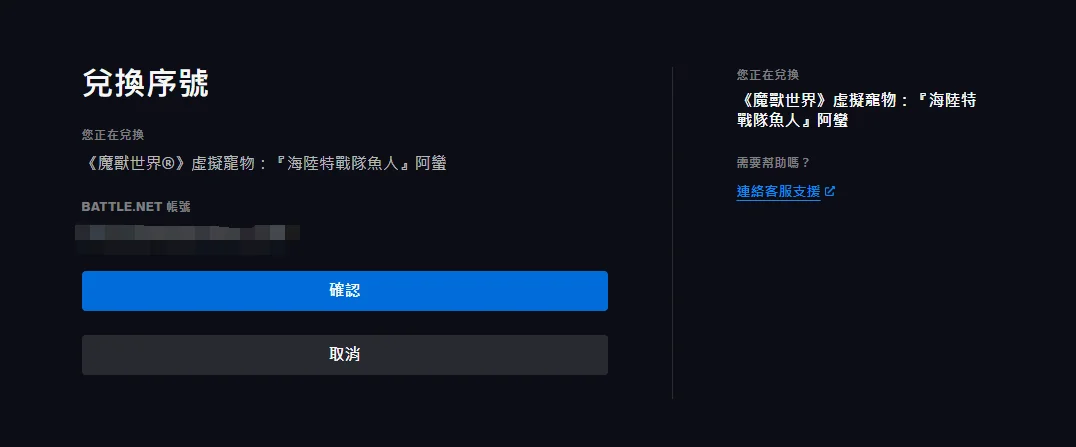The image size is (1076, 447).
Task: Open the 連絡客服支援 support link
Action: (x=778, y=192)
